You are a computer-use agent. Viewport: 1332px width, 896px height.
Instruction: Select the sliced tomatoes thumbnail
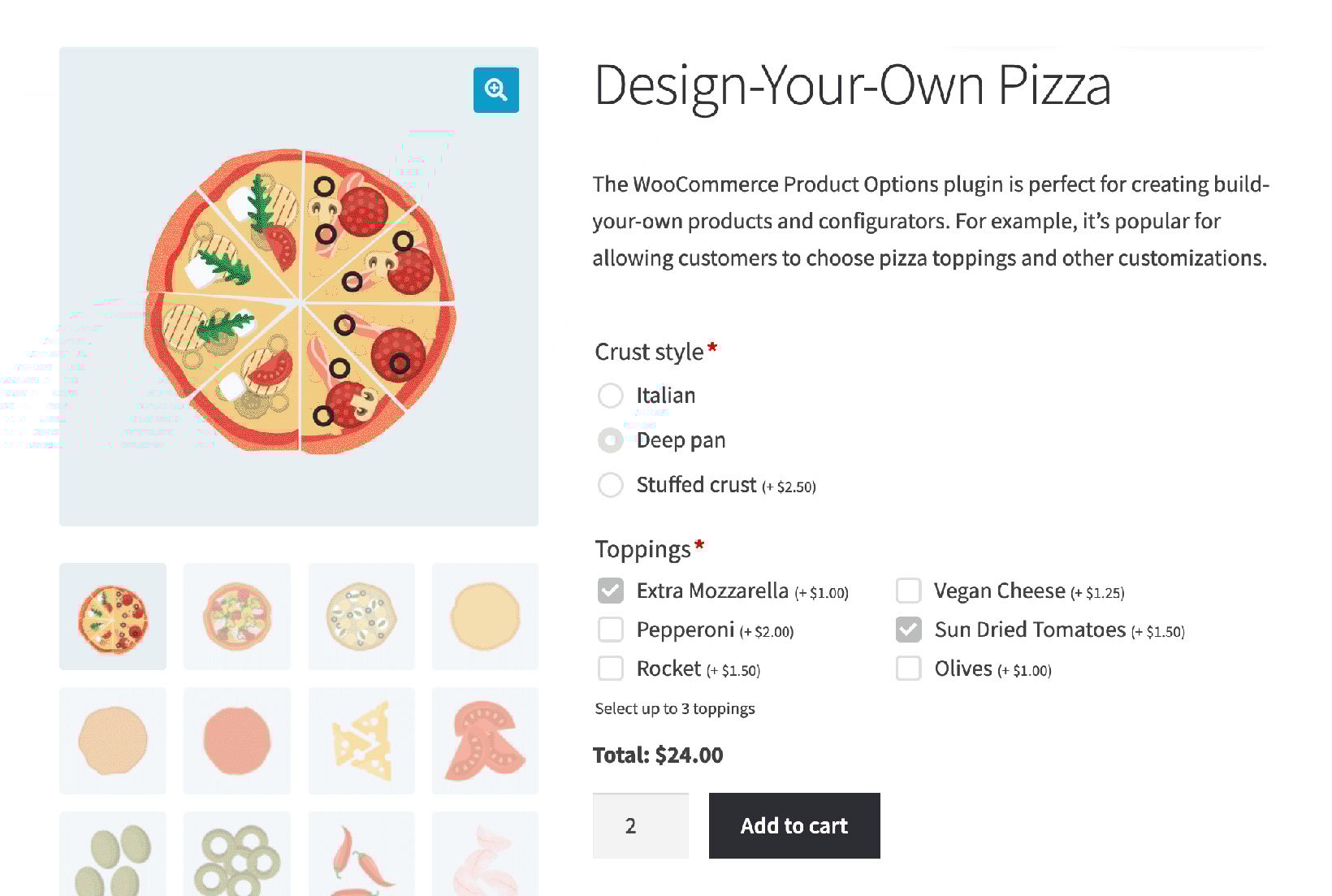[x=485, y=741]
